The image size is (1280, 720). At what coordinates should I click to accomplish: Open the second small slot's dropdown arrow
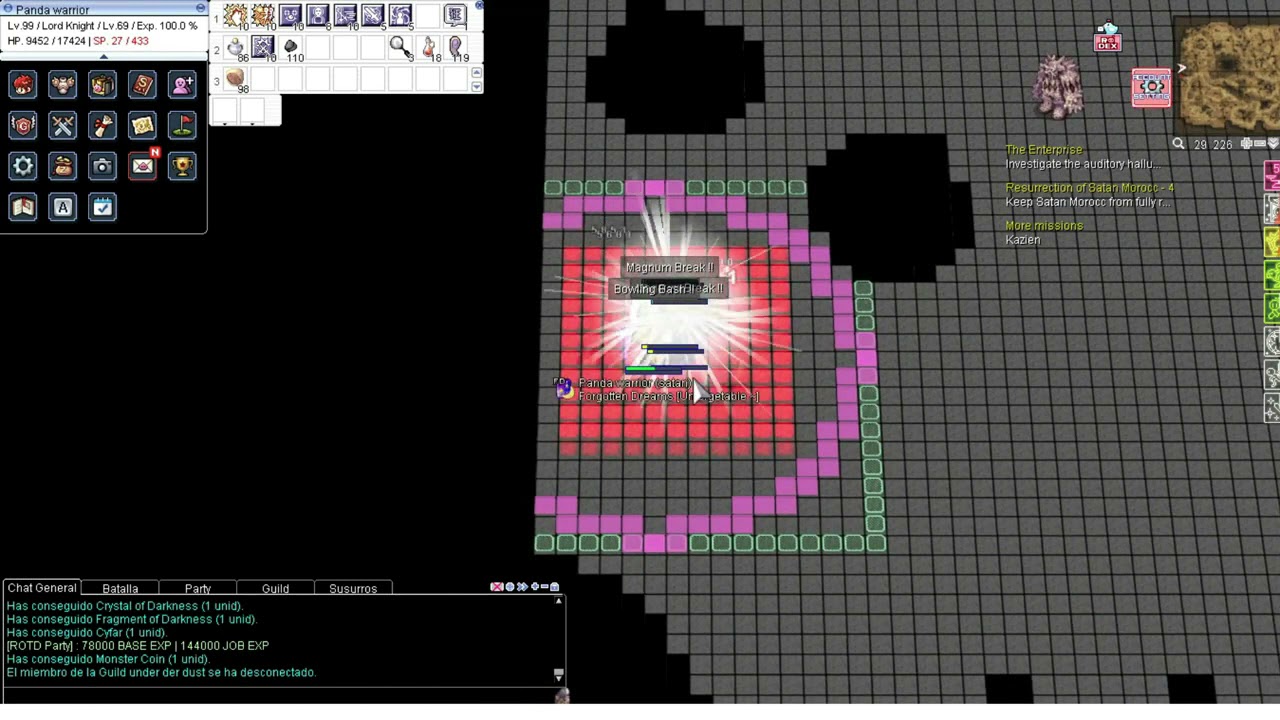coord(251,124)
